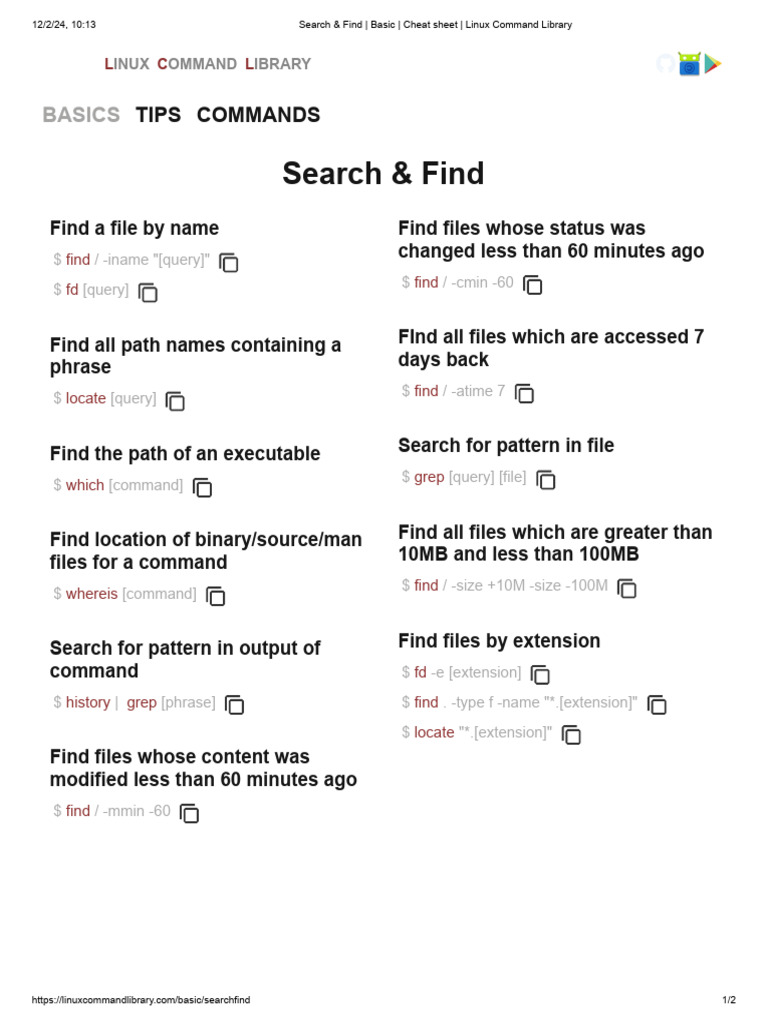768x1024 pixels.
Task: Copy the find -atime 7 command
Action: (524, 394)
